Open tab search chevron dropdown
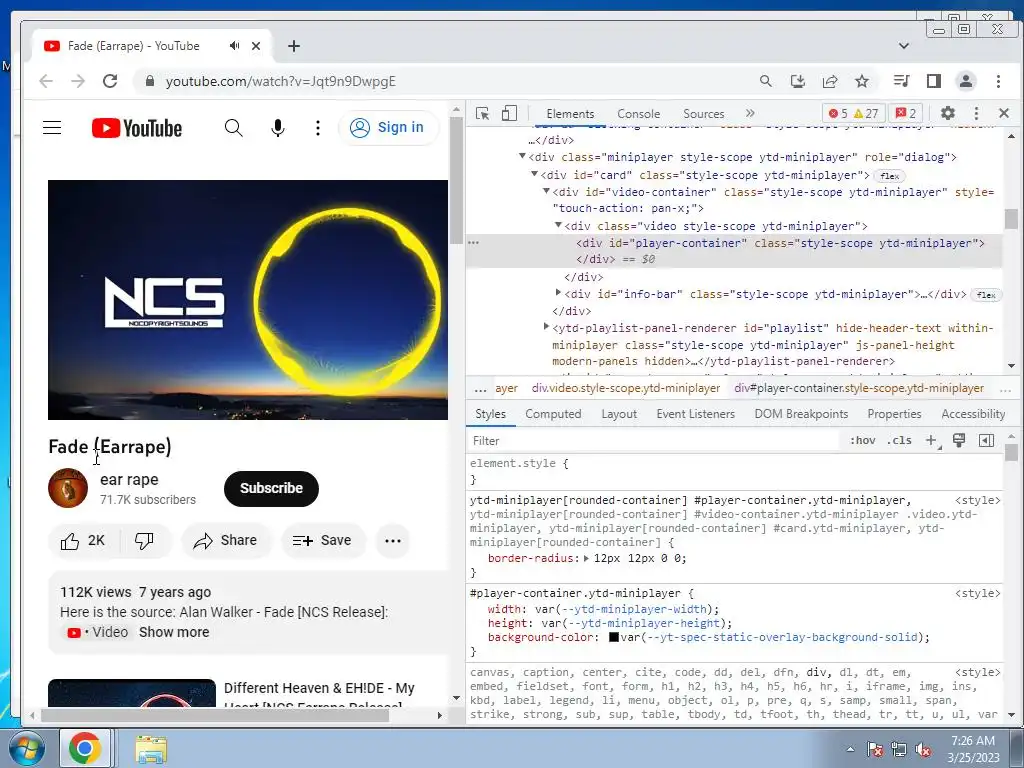 904,46
